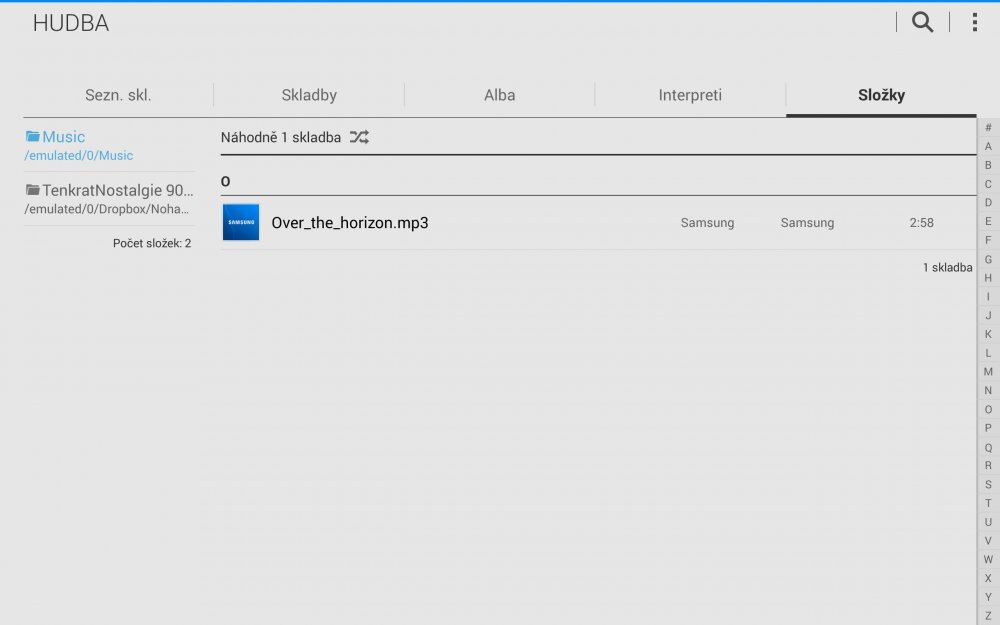Jump to # in the alphabet index

point(988,127)
